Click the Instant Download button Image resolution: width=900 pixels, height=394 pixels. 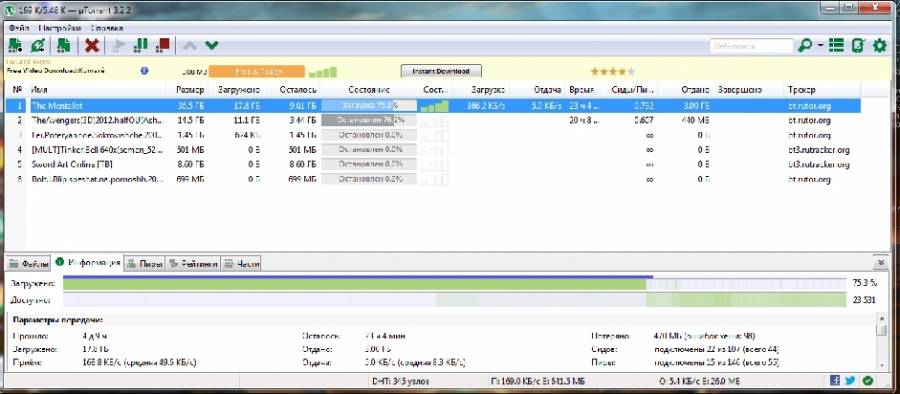(x=441, y=71)
